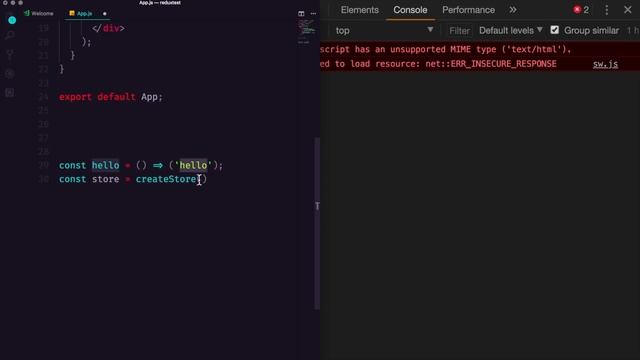The image size is (640, 360).
Task: Click the highlighted 'hello' string literal
Action: coord(193,165)
